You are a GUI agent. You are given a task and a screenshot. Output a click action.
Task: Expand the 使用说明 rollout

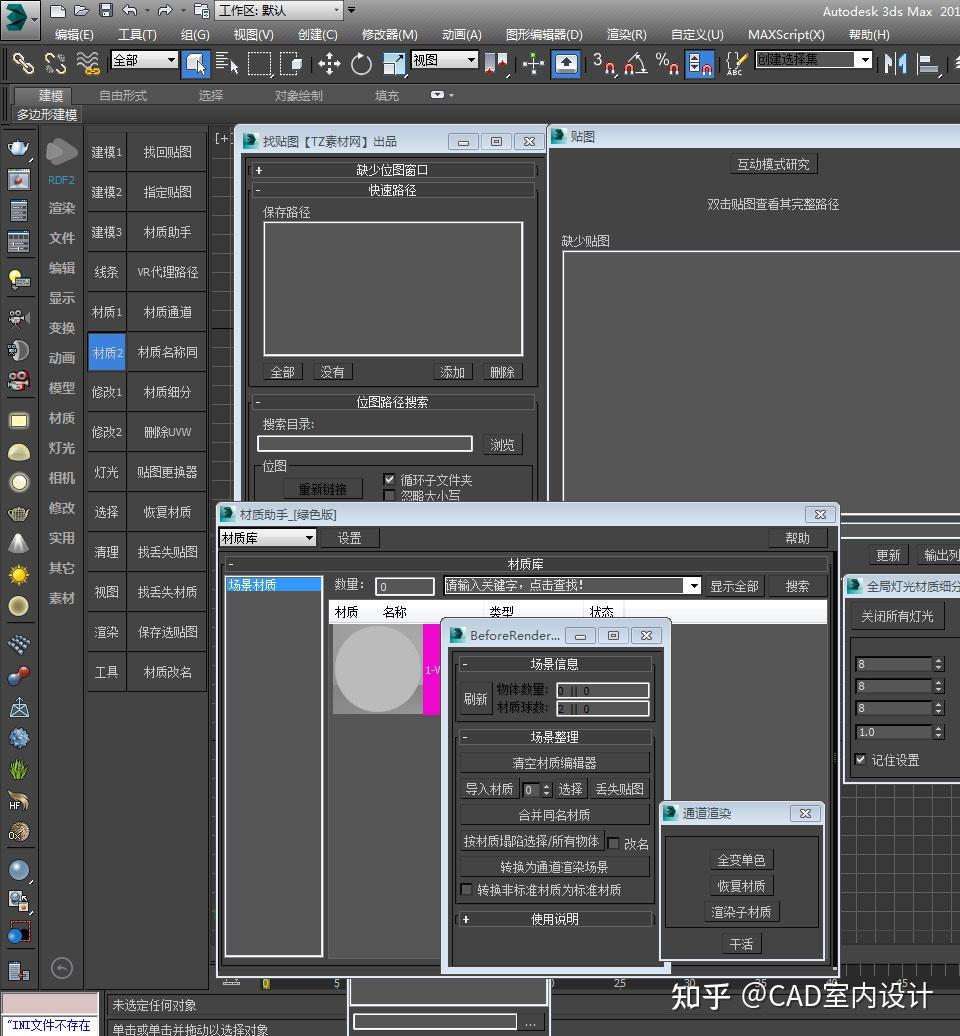[x=554, y=918]
